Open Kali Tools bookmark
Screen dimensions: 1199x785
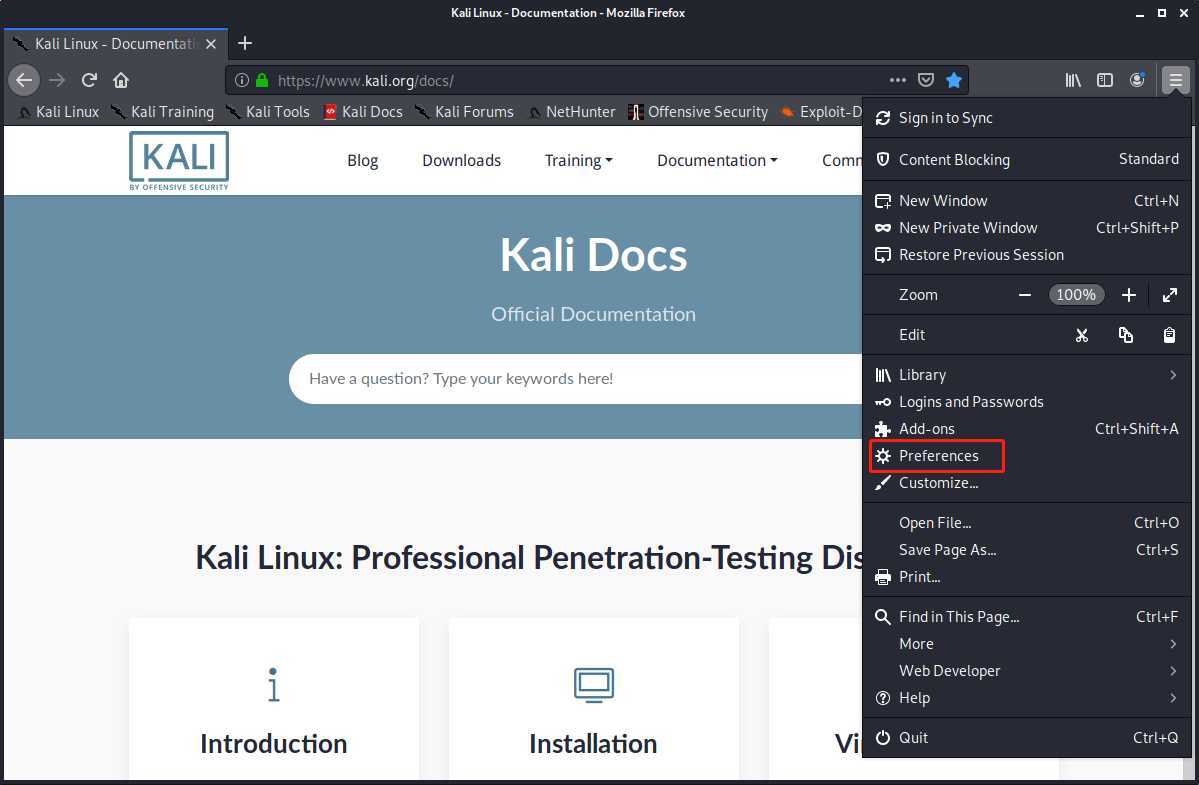click(268, 112)
